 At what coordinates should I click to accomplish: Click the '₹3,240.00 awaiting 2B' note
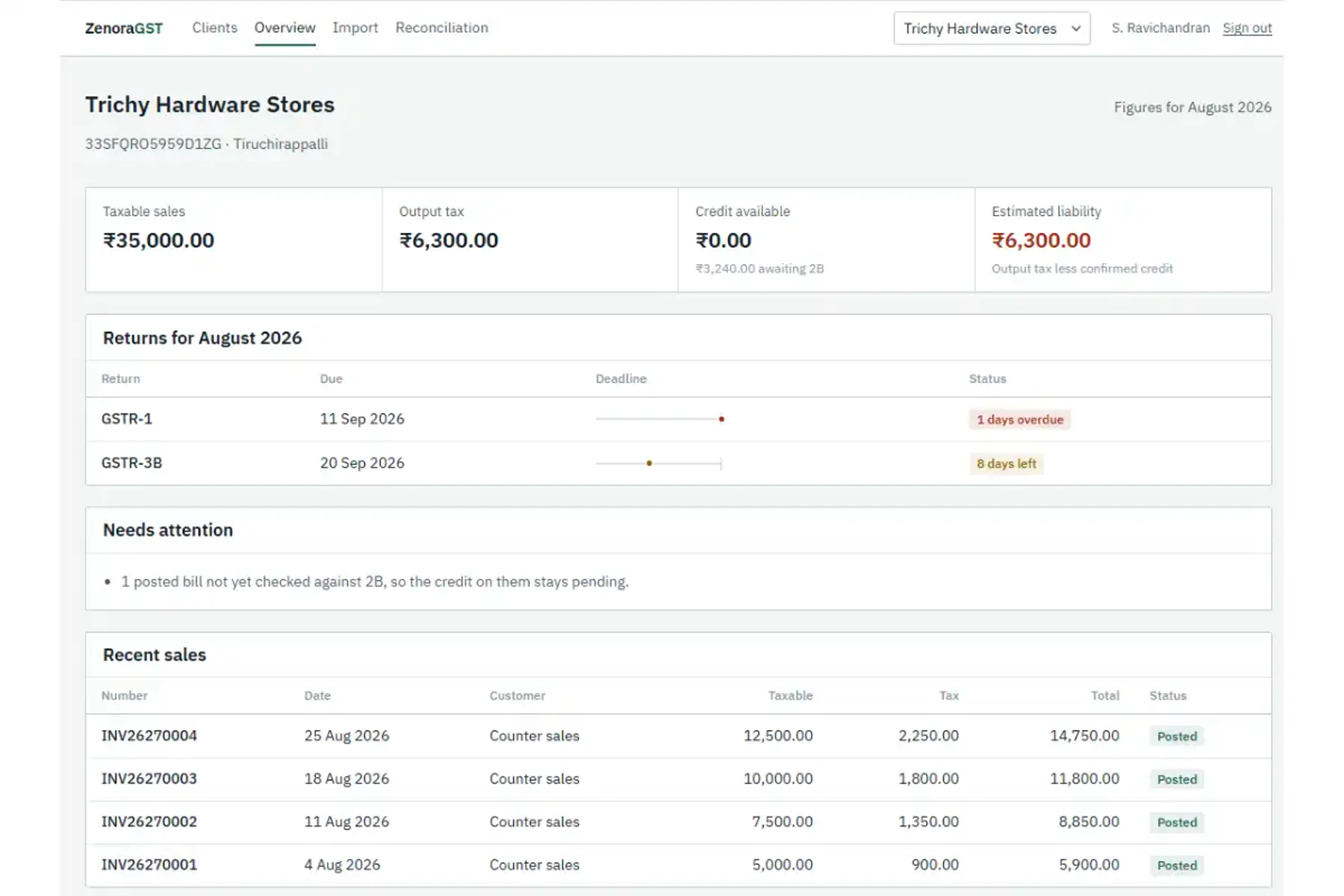tap(759, 269)
